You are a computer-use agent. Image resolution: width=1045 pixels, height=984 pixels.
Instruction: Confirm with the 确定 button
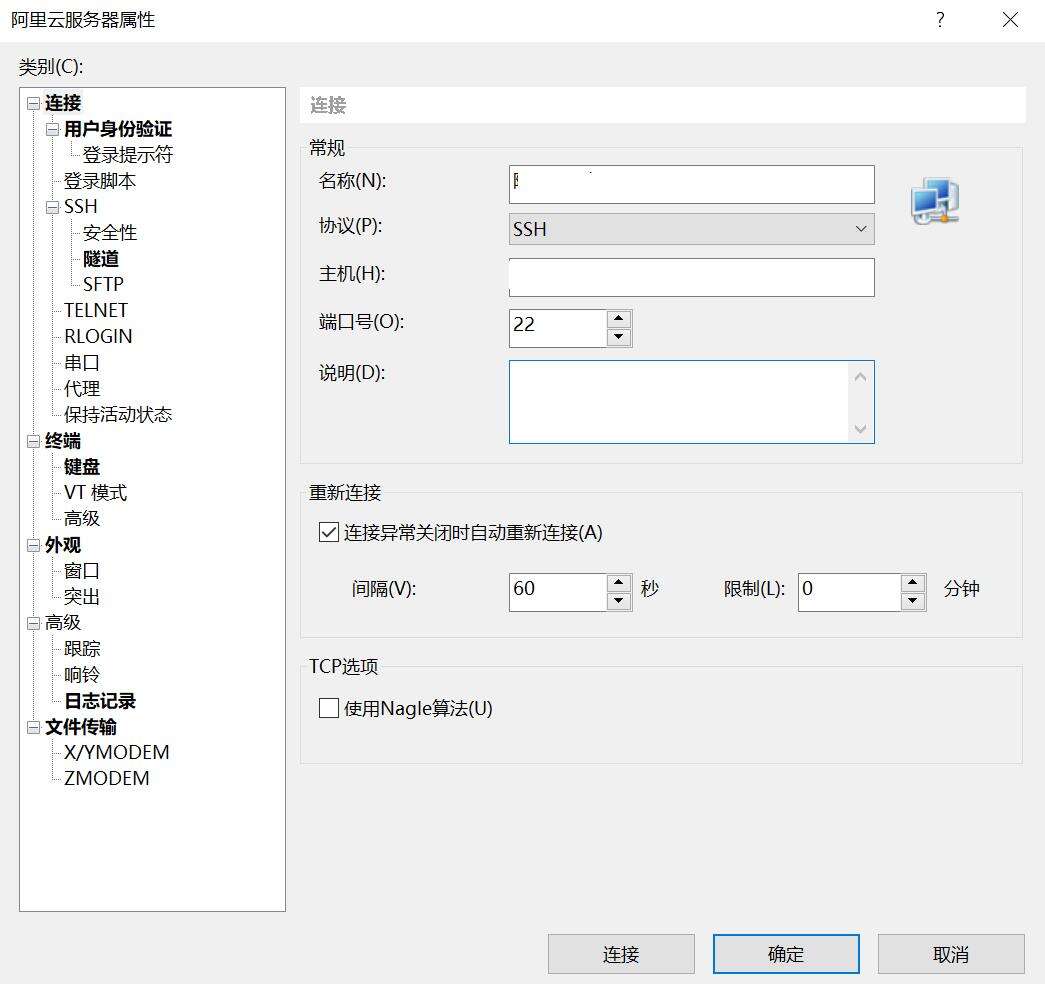(x=786, y=954)
